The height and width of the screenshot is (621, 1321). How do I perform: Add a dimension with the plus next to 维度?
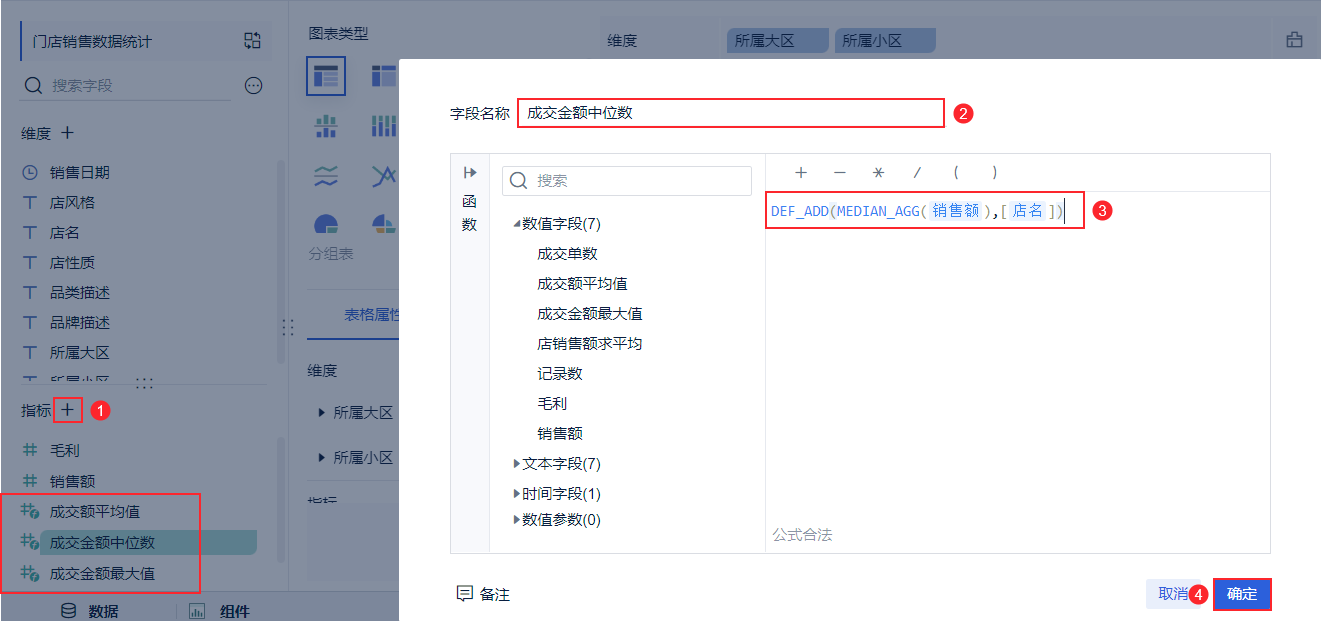point(67,132)
